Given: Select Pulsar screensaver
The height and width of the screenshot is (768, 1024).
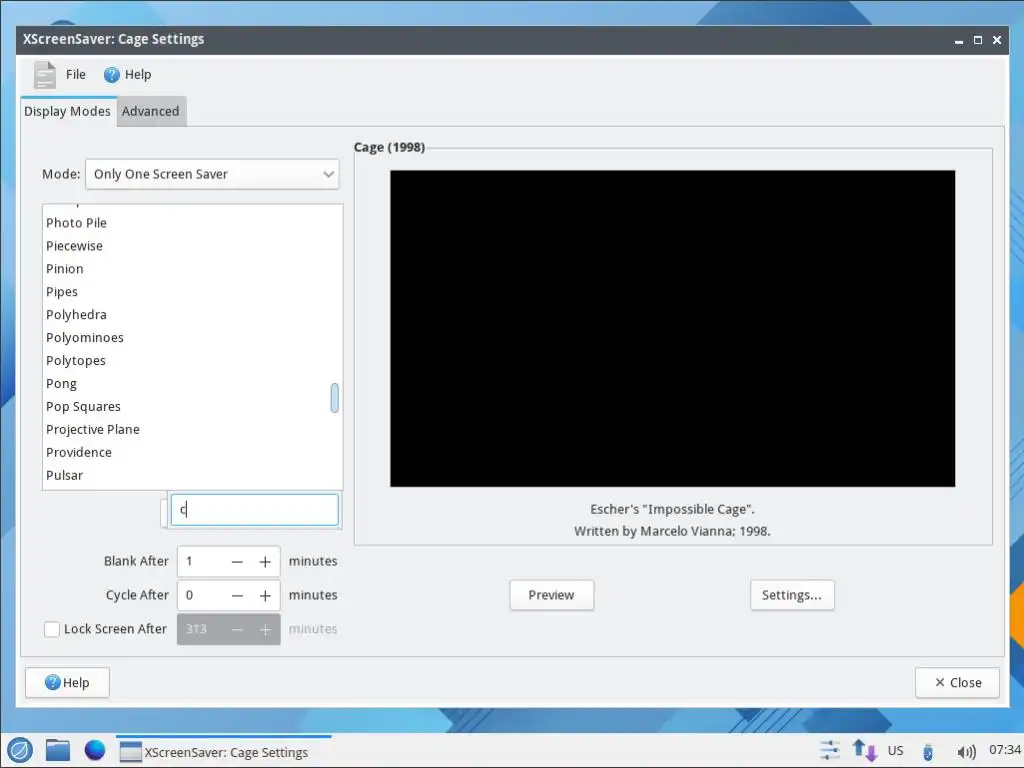Looking at the screenshot, I should pos(192,475).
